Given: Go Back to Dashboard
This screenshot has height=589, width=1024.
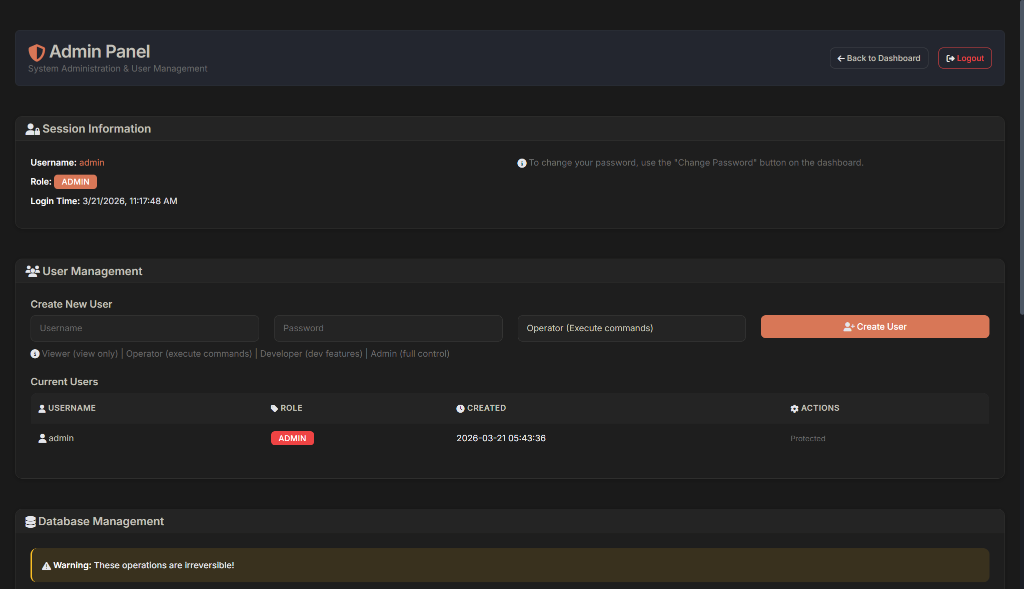Looking at the screenshot, I should pos(878,58).
